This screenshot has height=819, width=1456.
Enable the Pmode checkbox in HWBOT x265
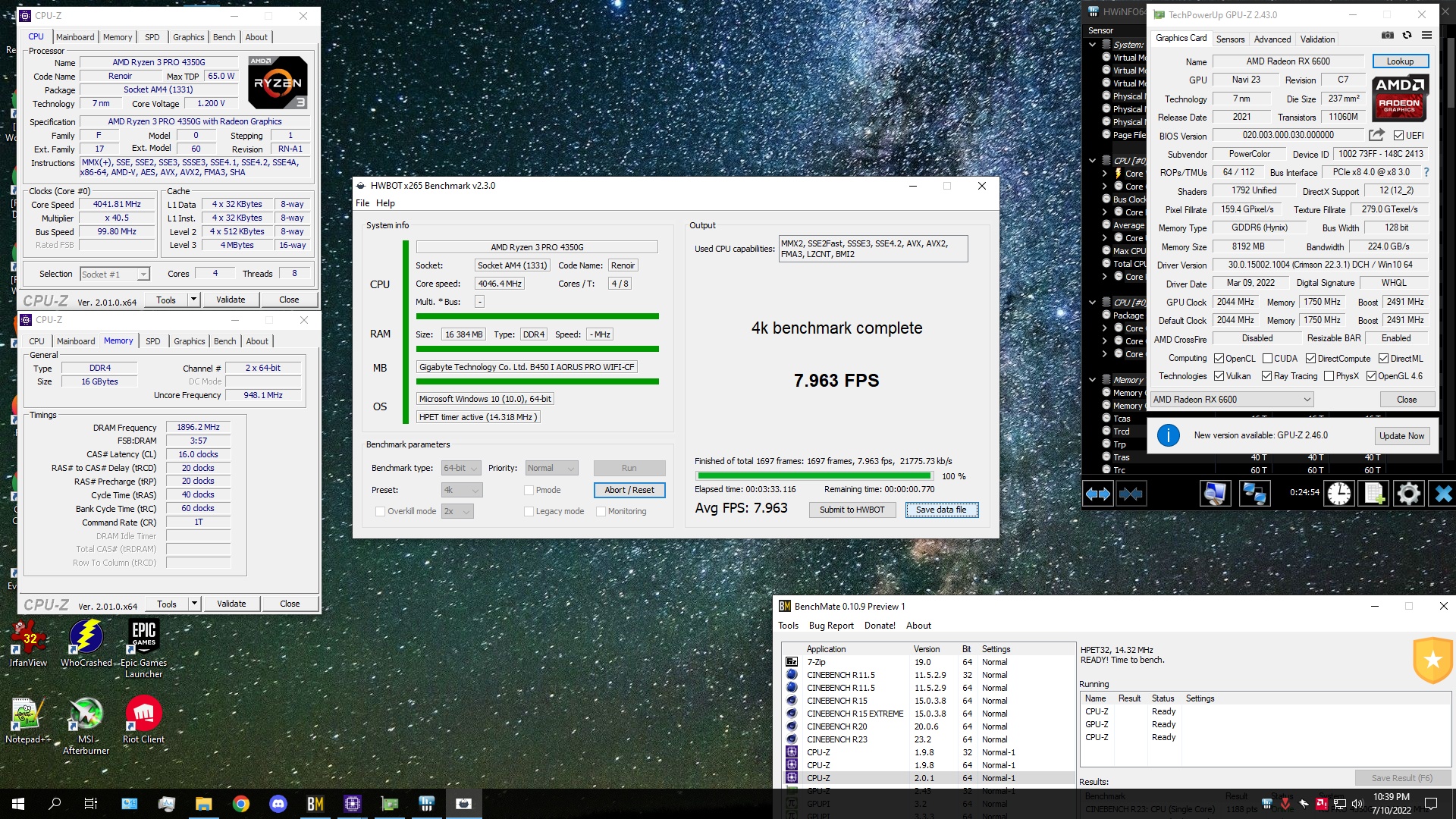click(x=529, y=490)
